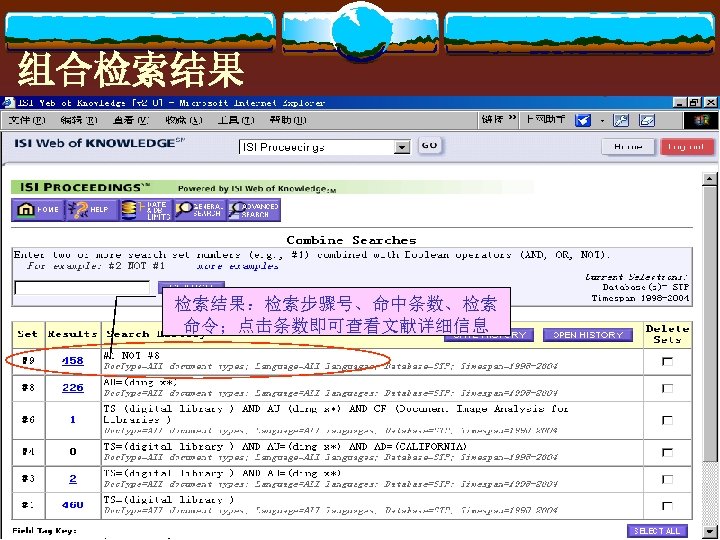The width and height of the screenshot is (720, 540).
Task: Open the 226 results link for set #8
Action: point(73,388)
